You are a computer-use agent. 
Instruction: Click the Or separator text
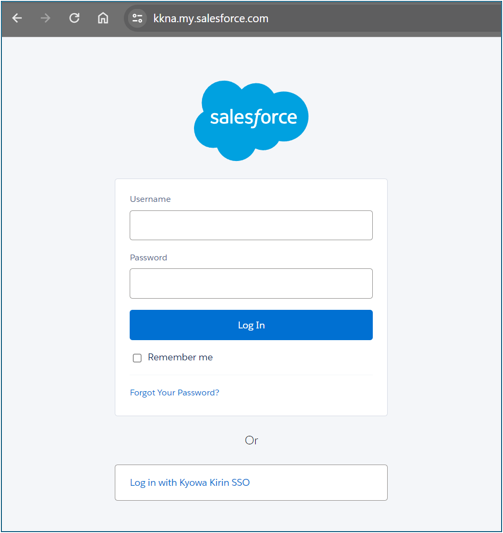(251, 441)
